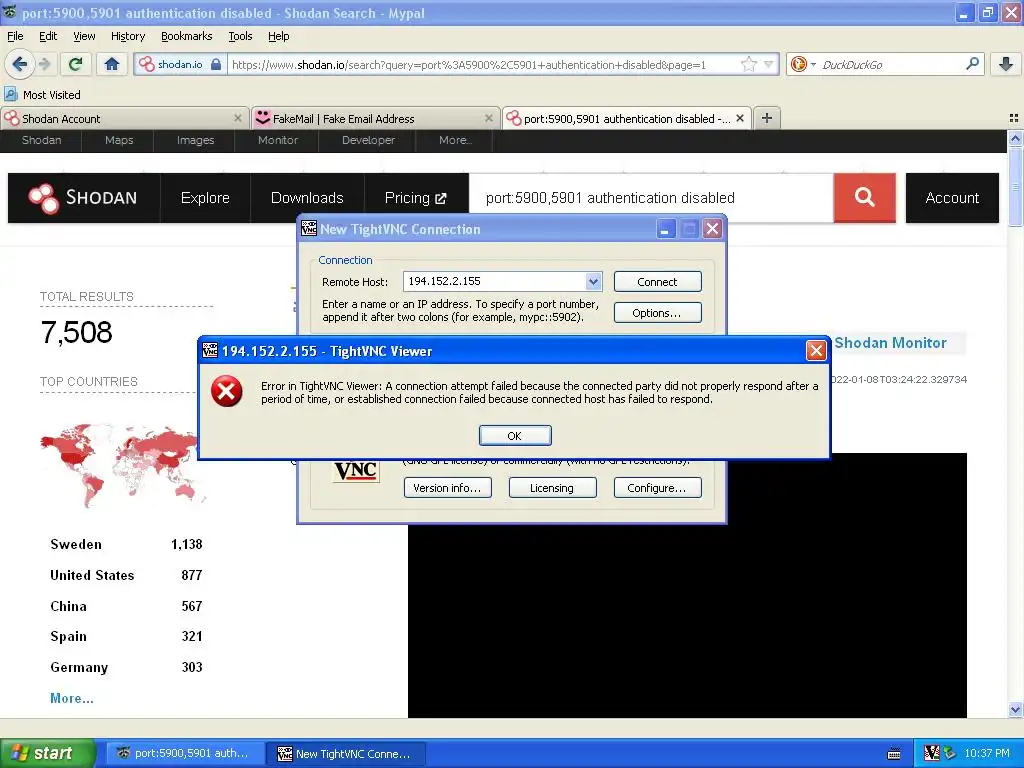Open the Explore page
Screen dimensions: 1024x768
pos(205,198)
